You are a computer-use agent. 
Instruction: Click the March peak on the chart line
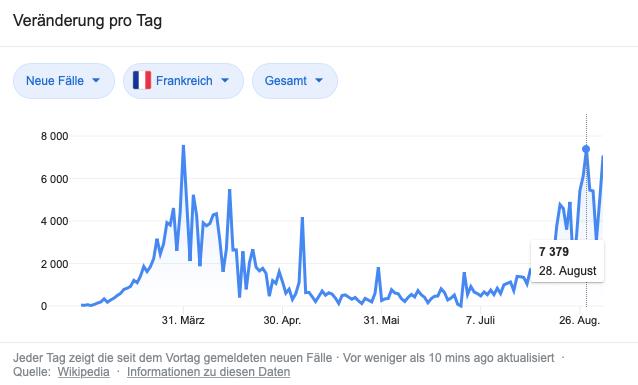(x=184, y=146)
